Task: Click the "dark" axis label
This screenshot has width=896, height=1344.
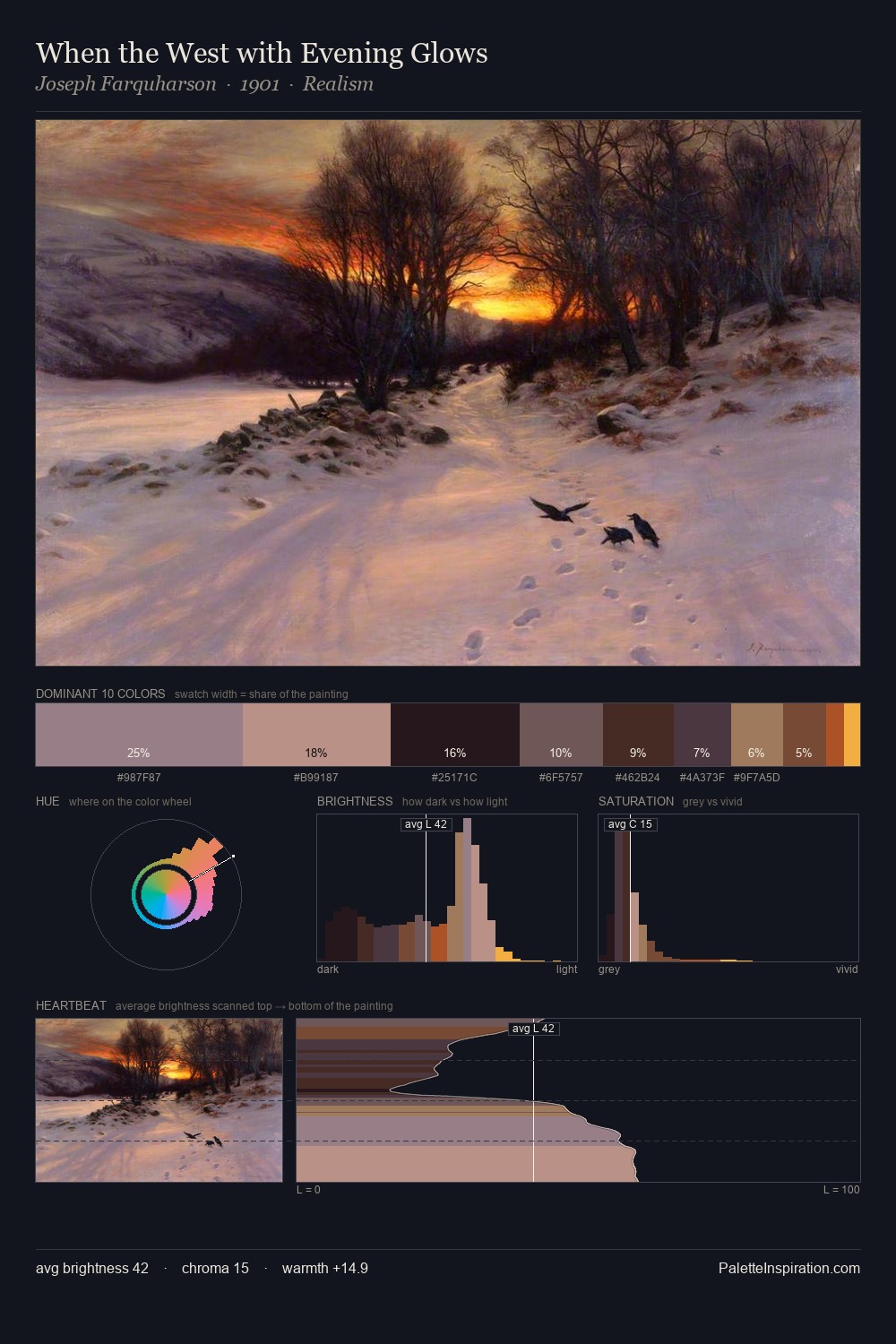Action: click(x=328, y=969)
